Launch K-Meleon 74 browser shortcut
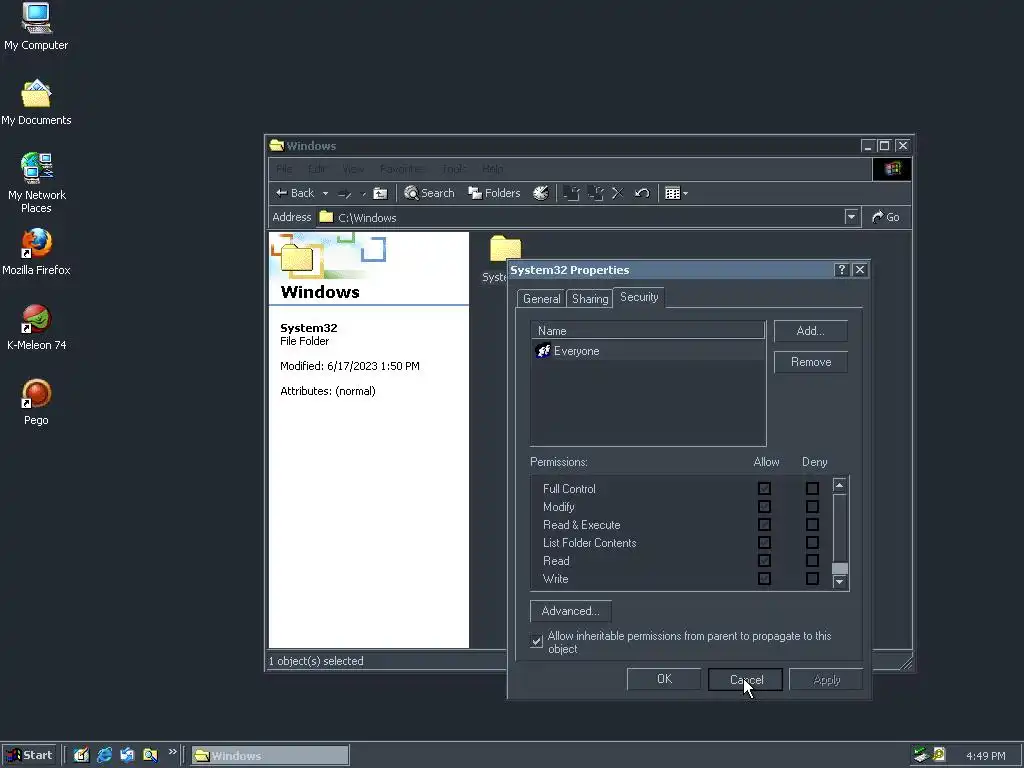1024x768 pixels. coord(37,327)
